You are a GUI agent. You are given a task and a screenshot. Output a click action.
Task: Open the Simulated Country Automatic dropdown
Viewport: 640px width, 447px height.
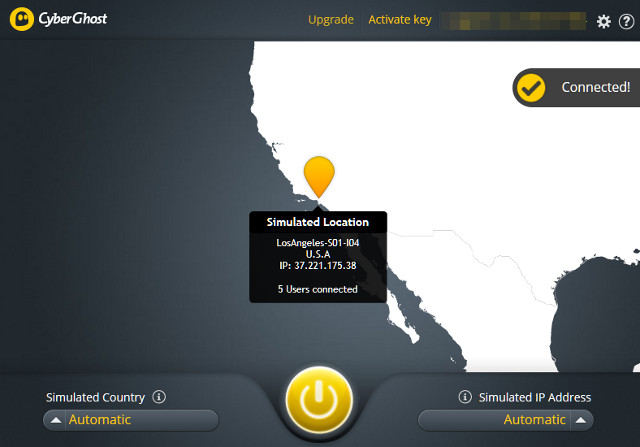coord(131,420)
